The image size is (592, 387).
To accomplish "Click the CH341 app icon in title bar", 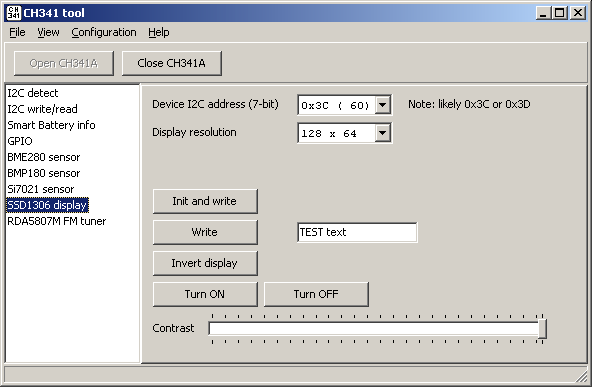I will pyautogui.click(x=14, y=13).
